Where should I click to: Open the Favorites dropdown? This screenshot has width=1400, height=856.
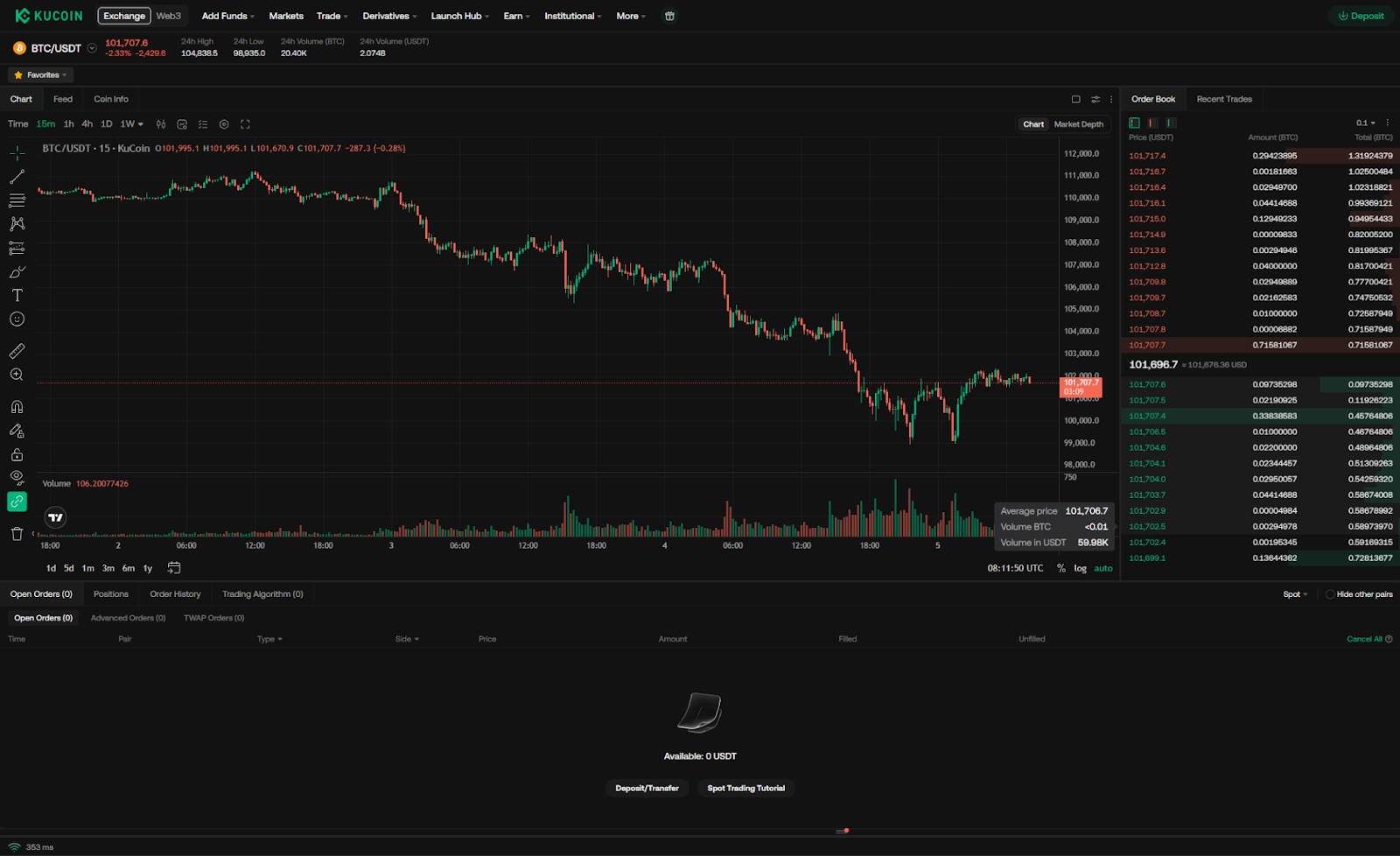coord(39,74)
